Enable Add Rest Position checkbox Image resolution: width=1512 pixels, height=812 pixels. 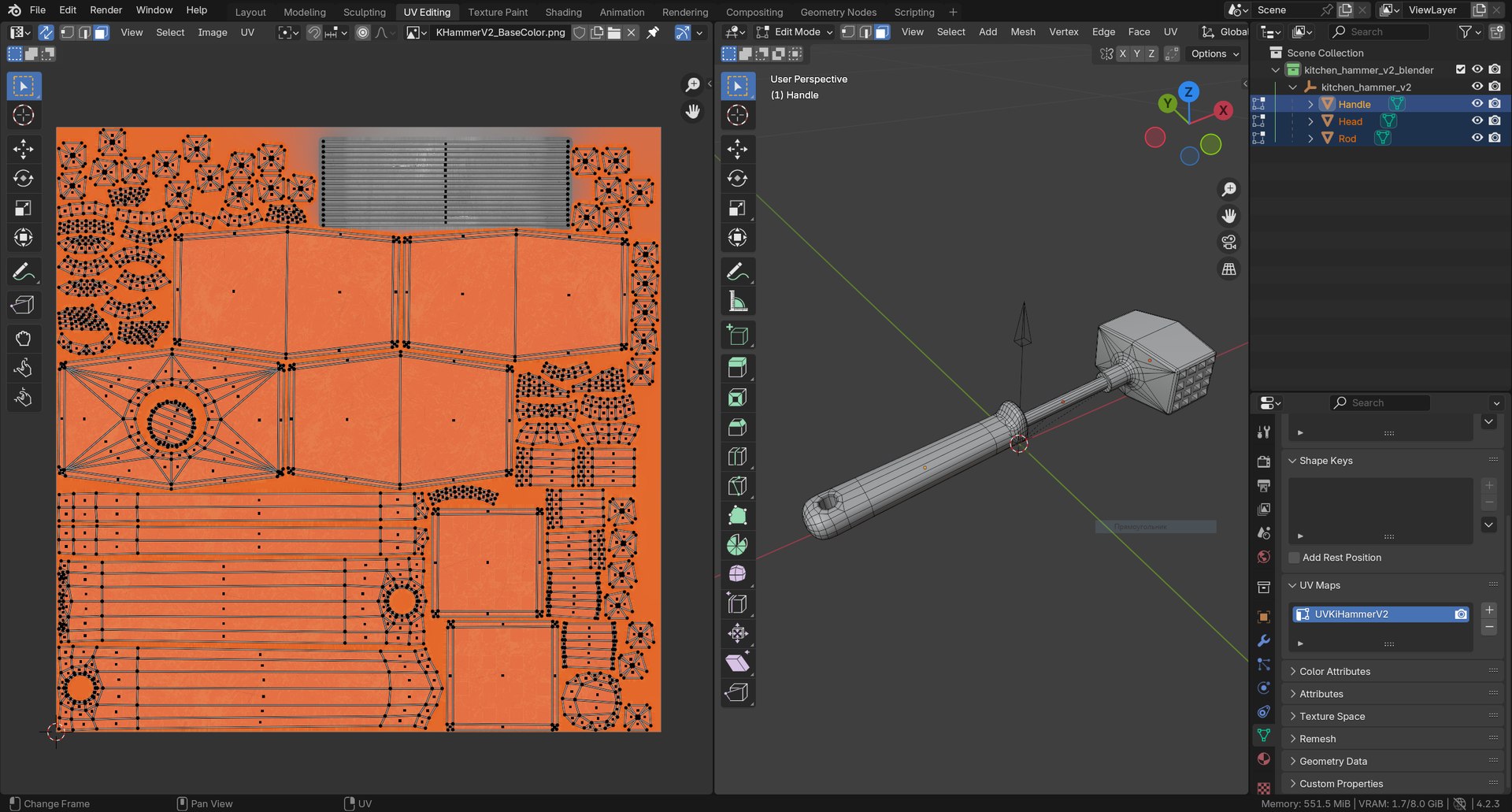click(x=1294, y=558)
